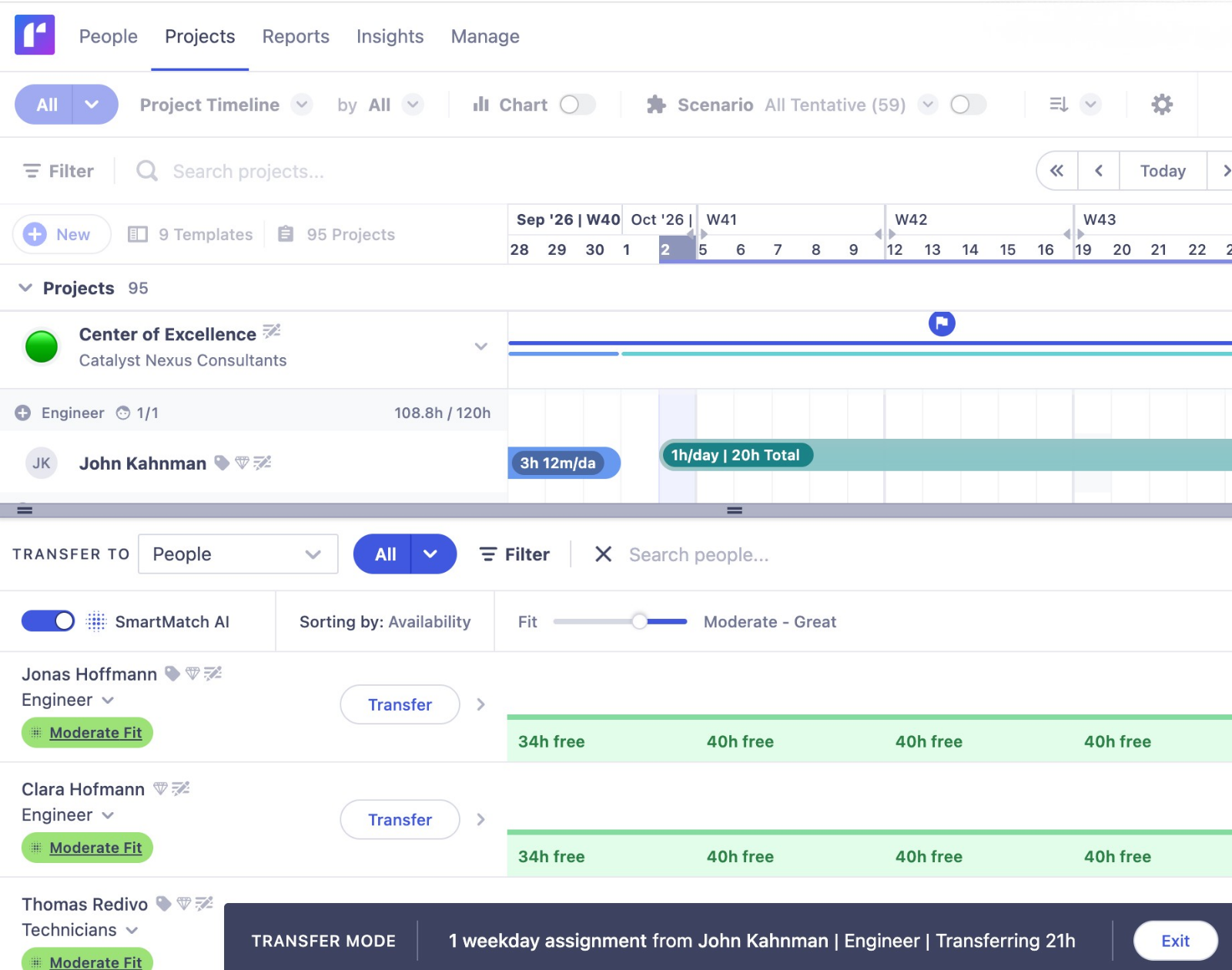Toggle the Scenario switch
This screenshot has width=1232, height=970.
[968, 105]
